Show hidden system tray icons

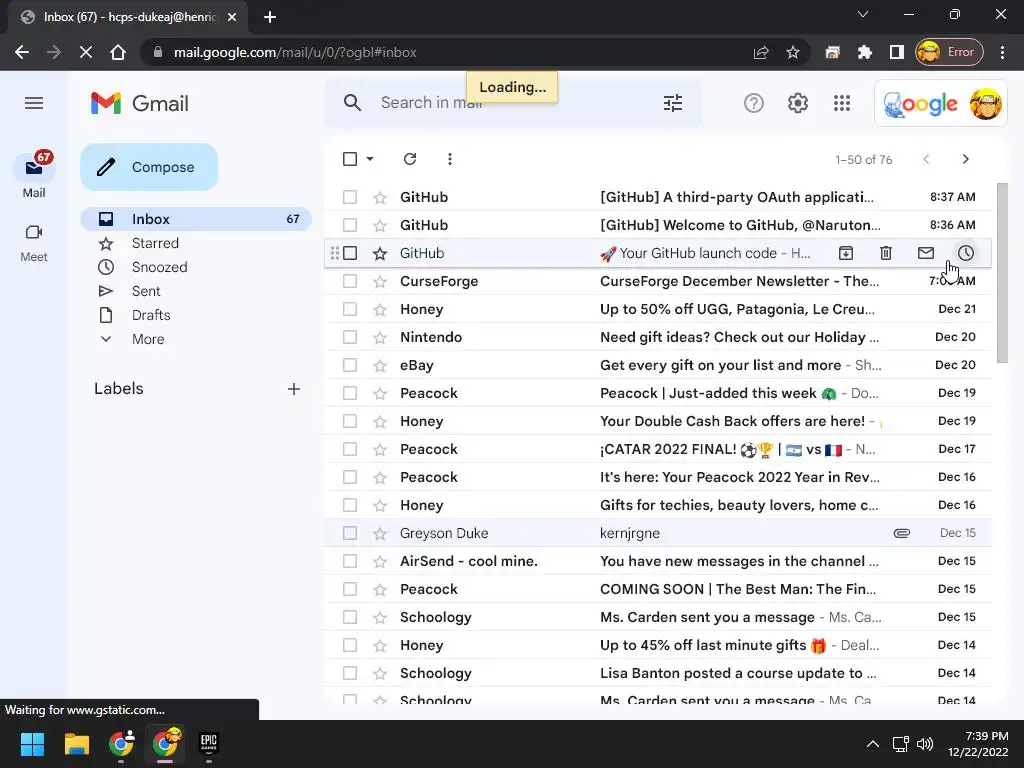pyautogui.click(x=872, y=744)
